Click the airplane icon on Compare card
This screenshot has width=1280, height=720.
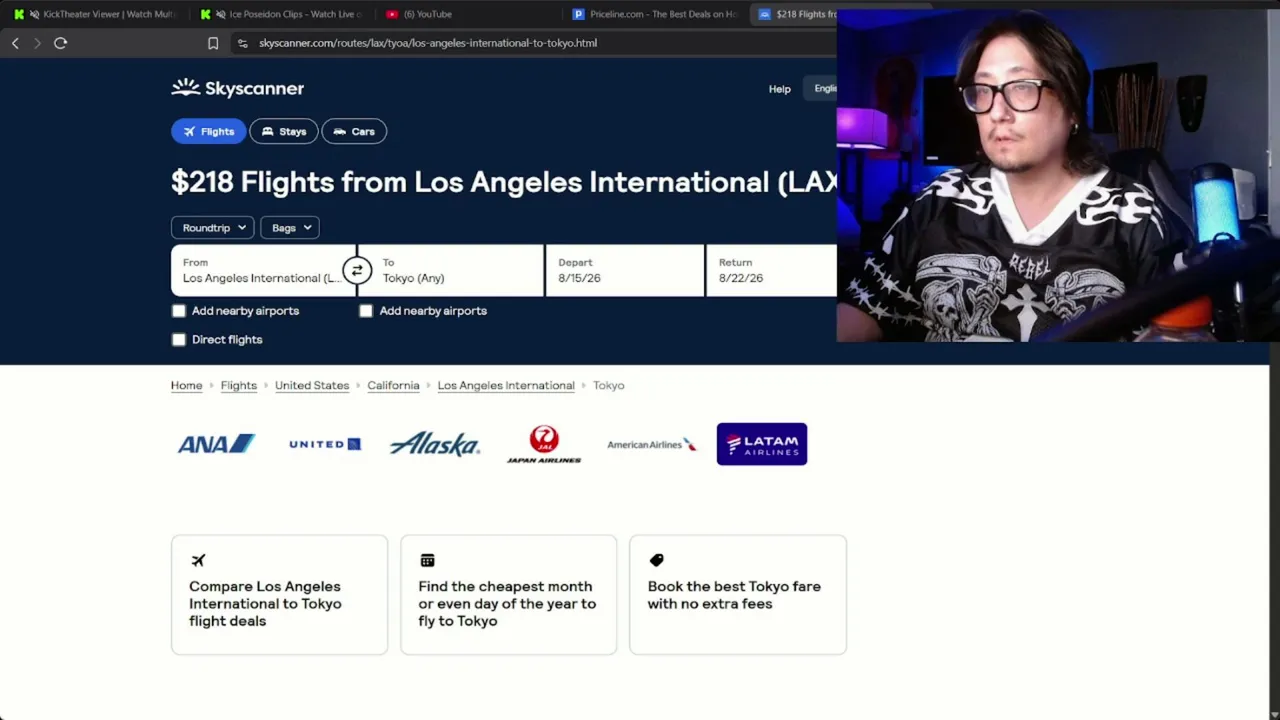pos(198,560)
